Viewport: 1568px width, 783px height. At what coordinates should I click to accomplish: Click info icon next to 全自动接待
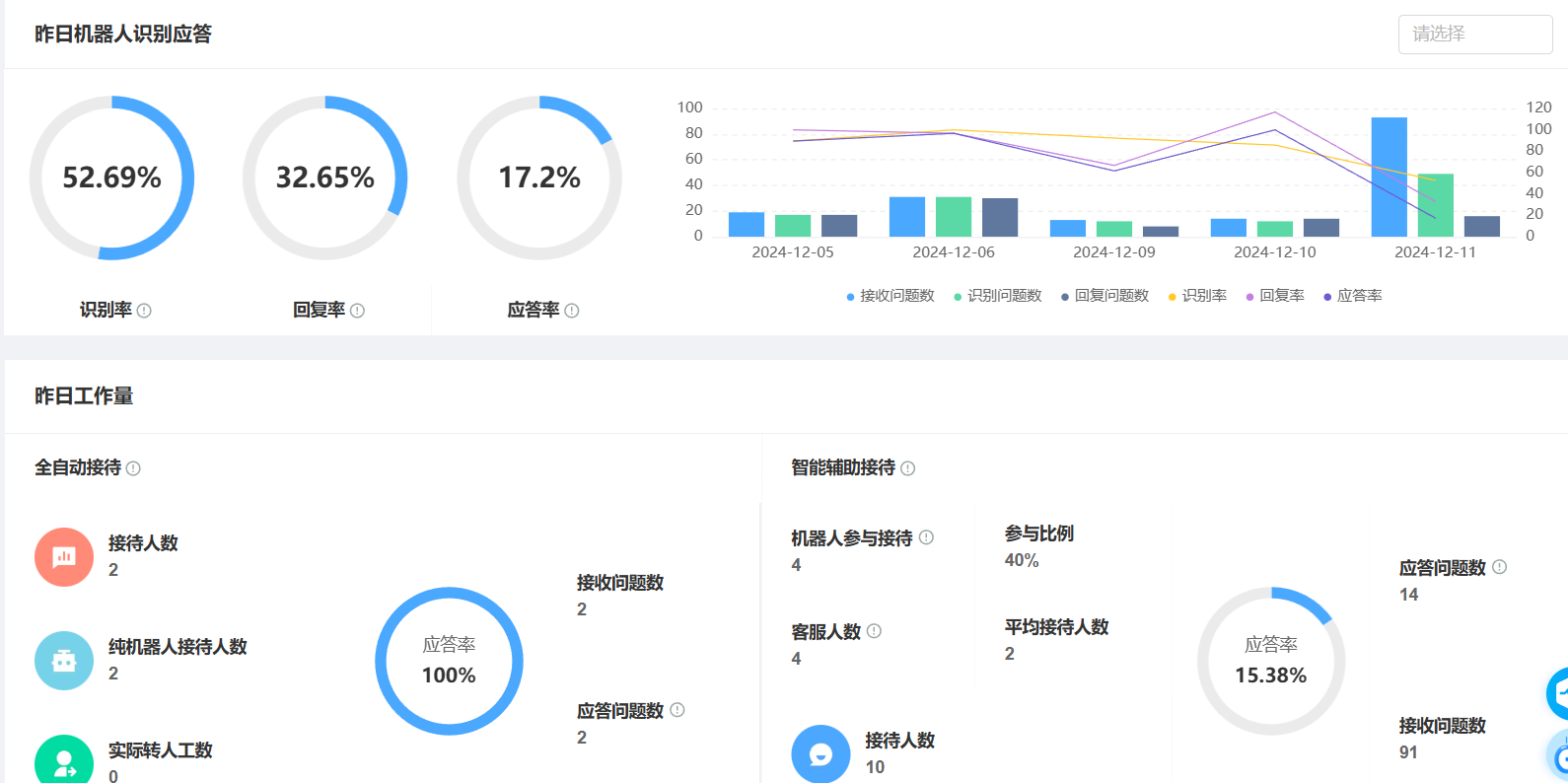coord(133,468)
